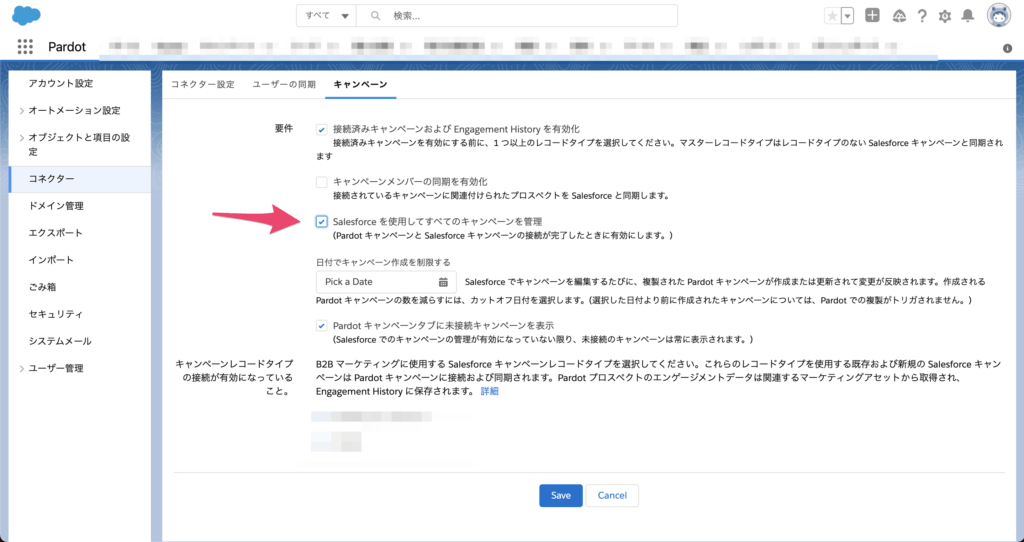1024x542 pixels.
Task: Open the setup gear icon
Action: tap(945, 16)
